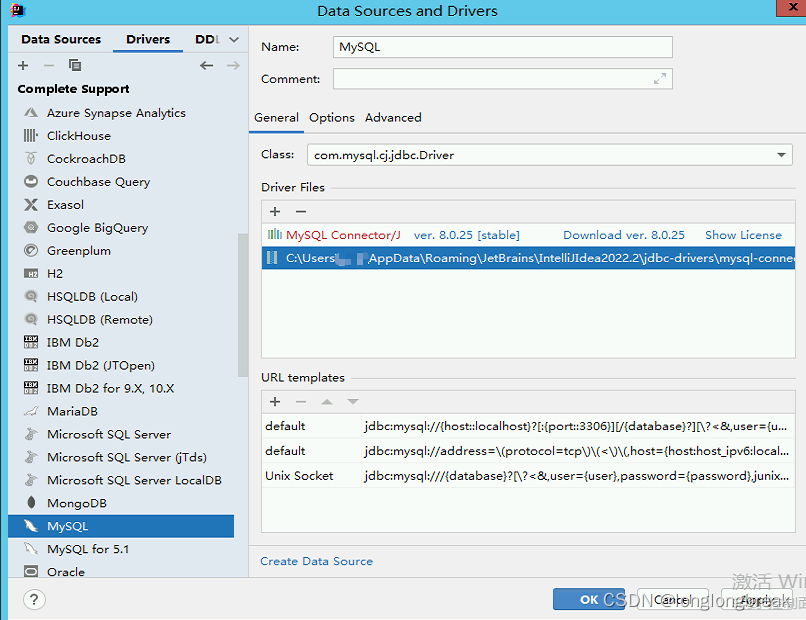Duplicate the selected driver with the copy icon
This screenshot has height=620, width=806.
pos(74,65)
